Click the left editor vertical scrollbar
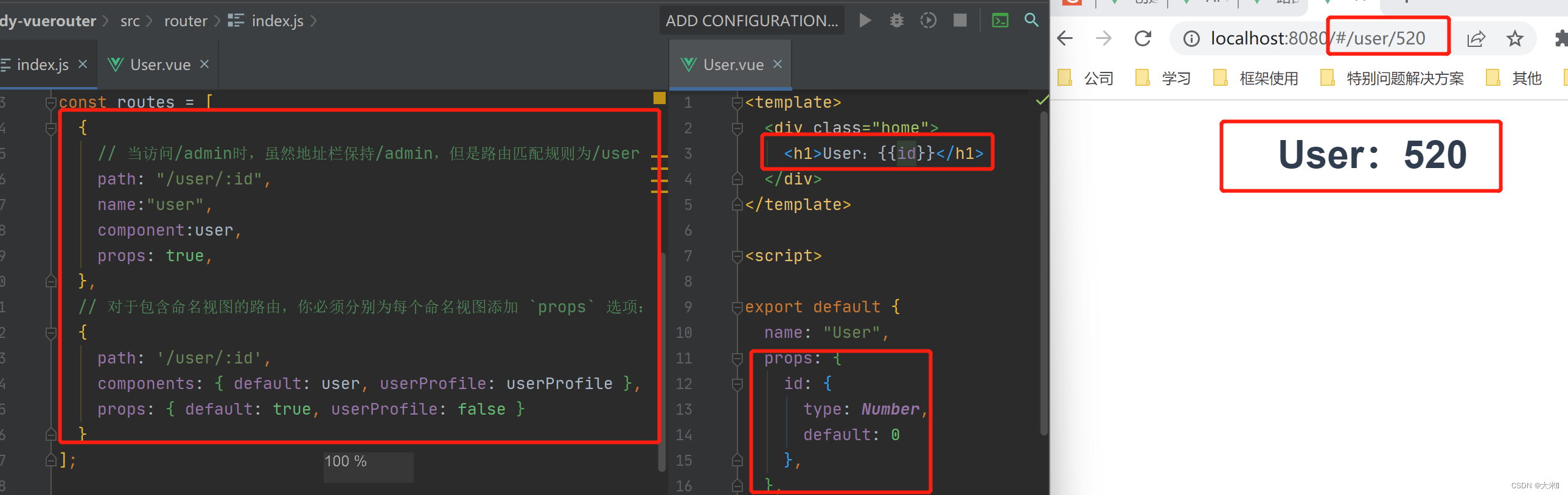Viewport: 1568px width, 495px height. pyautogui.click(x=662, y=361)
